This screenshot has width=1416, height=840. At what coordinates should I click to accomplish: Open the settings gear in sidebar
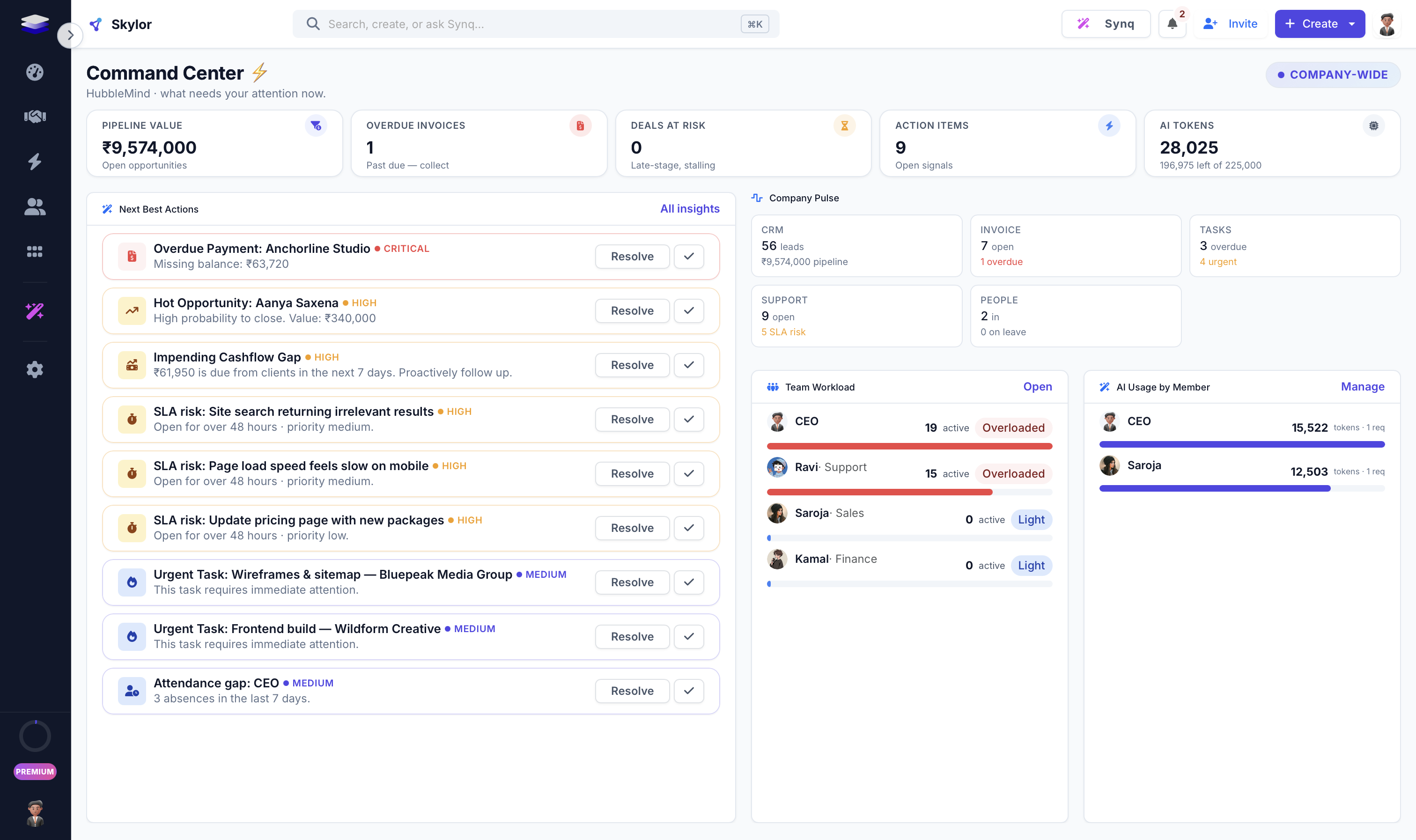click(35, 369)
